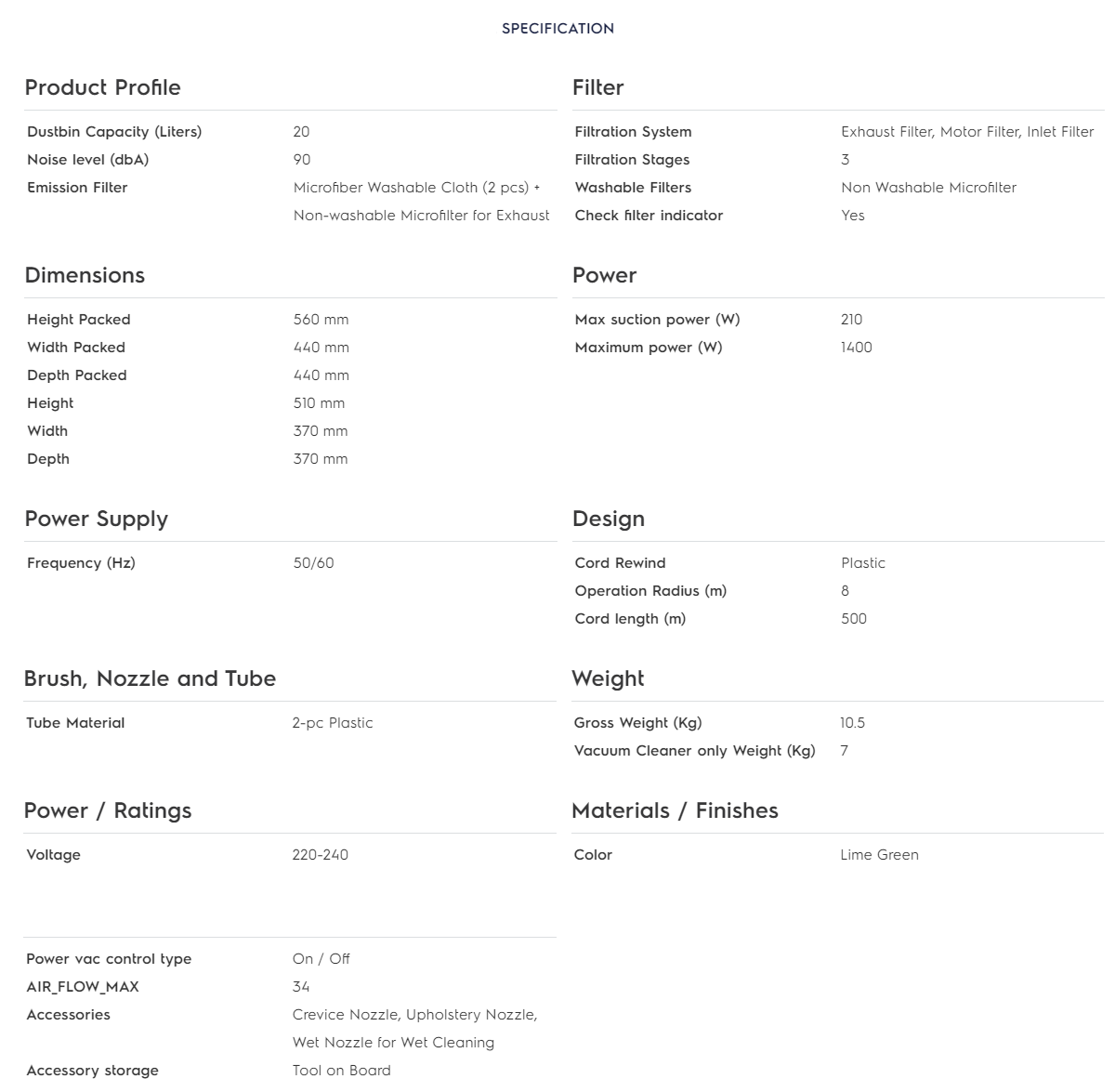Viewport: 1115px width, 1092px height.
Task: Click the AIR_FLOW_MAX label
Action: [x=83, y=987]
